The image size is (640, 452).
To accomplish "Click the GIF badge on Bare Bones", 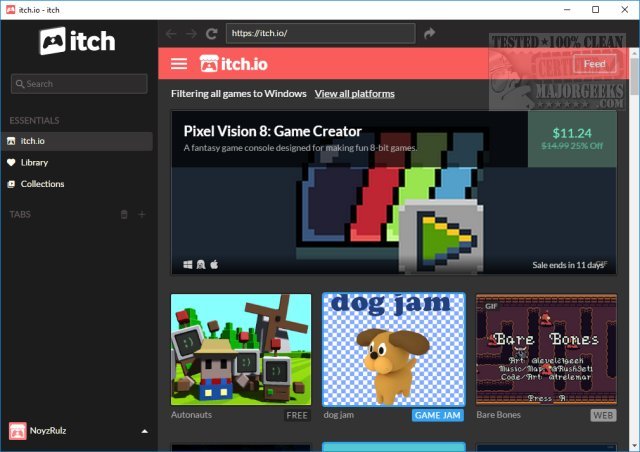I will 491,306.
